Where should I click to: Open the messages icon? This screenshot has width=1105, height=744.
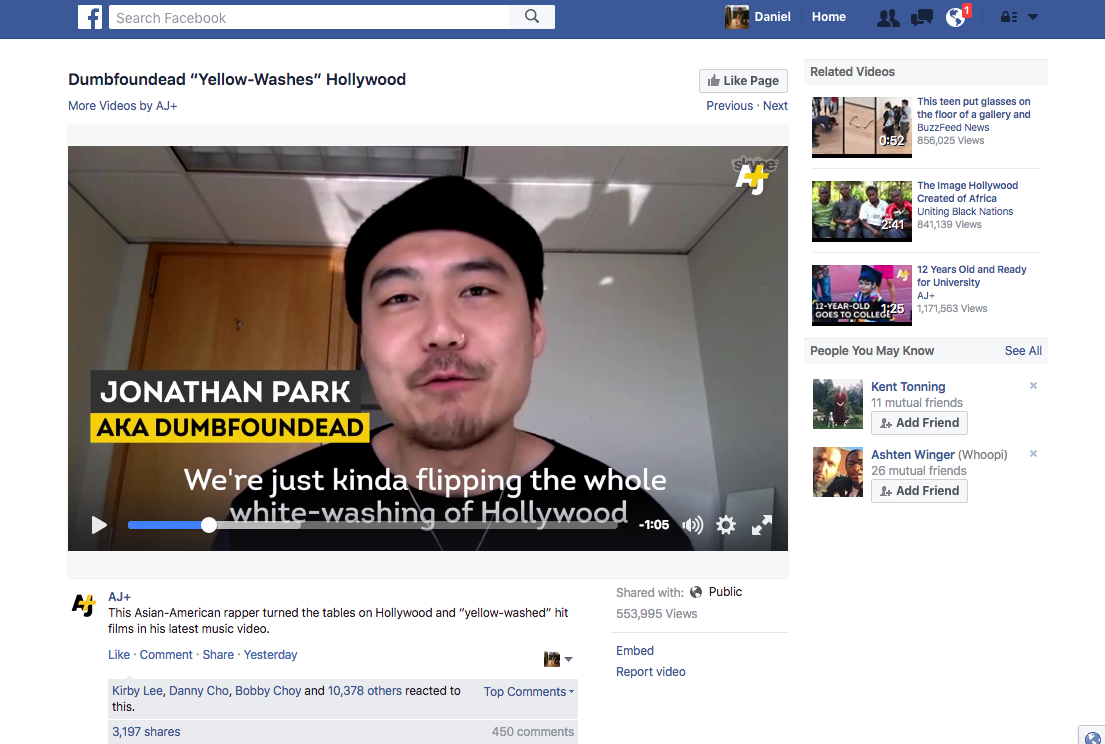(x=922, y=18)
